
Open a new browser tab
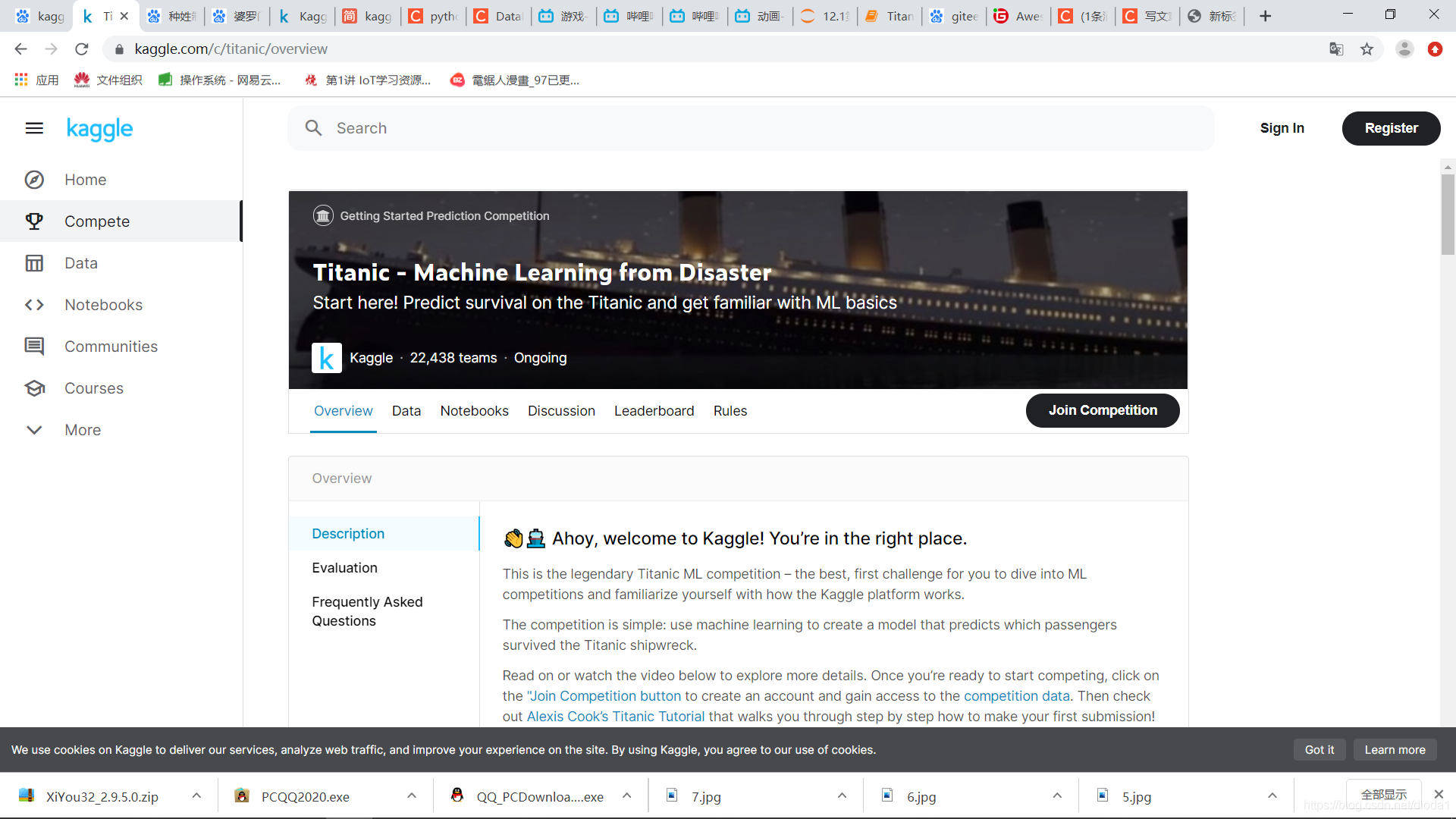1265,16
